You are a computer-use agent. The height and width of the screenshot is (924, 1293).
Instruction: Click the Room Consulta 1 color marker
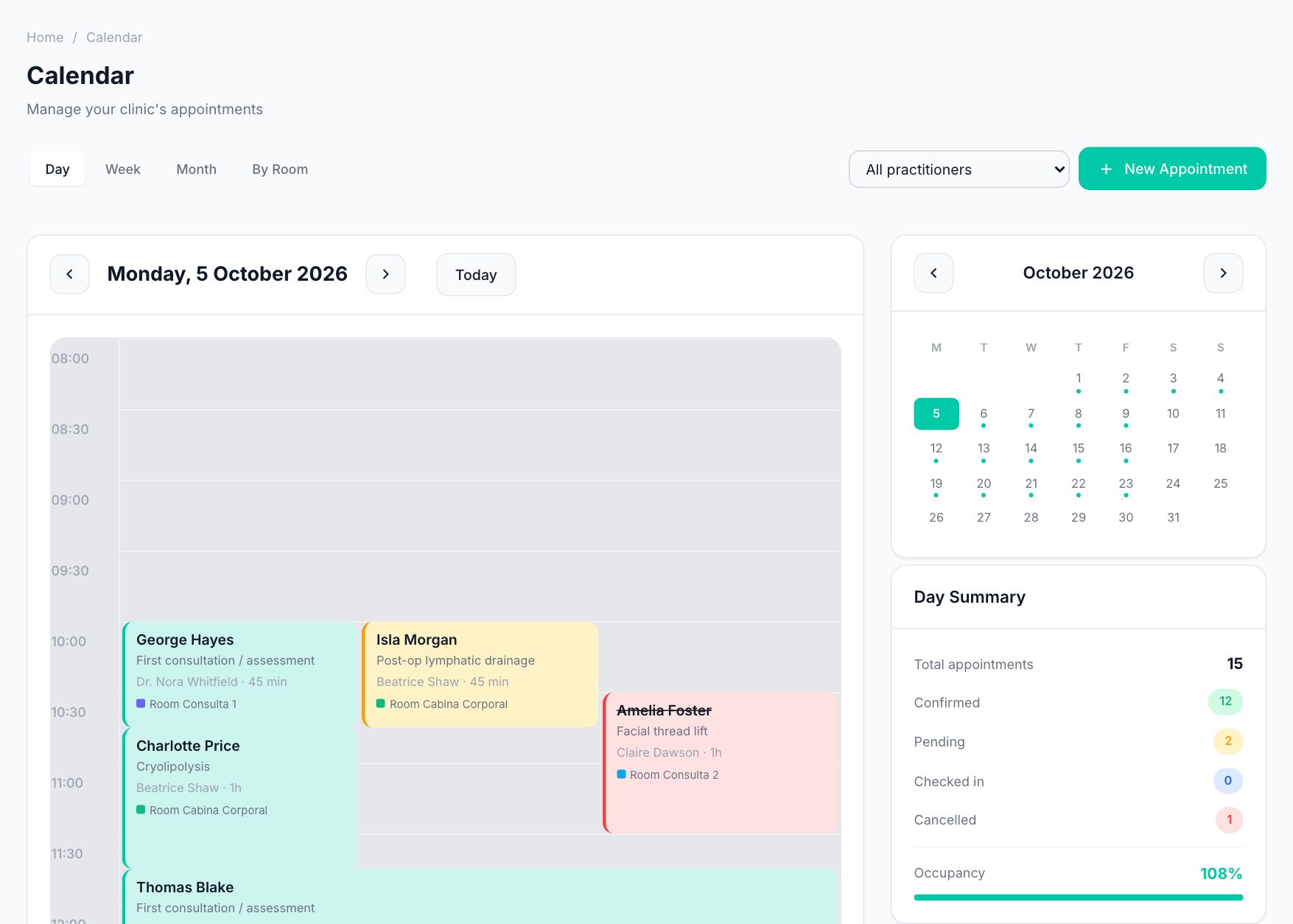(x=141, y=704)
